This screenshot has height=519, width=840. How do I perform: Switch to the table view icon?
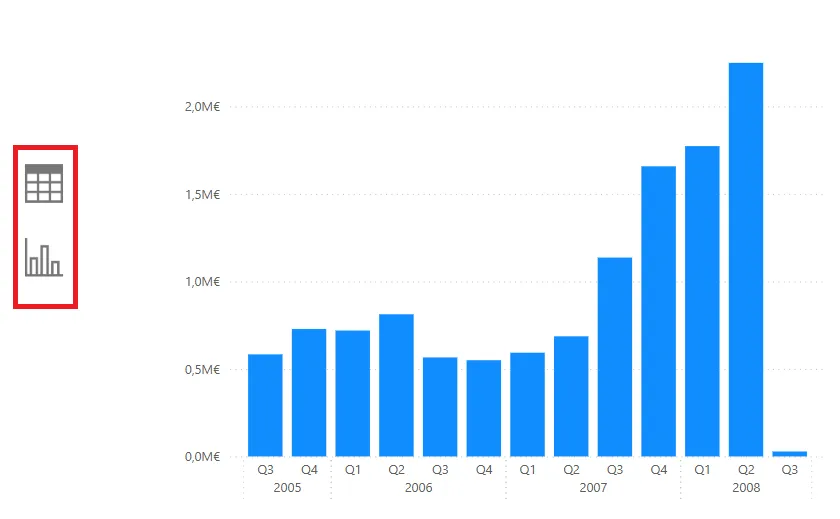(x=44, y=184)
